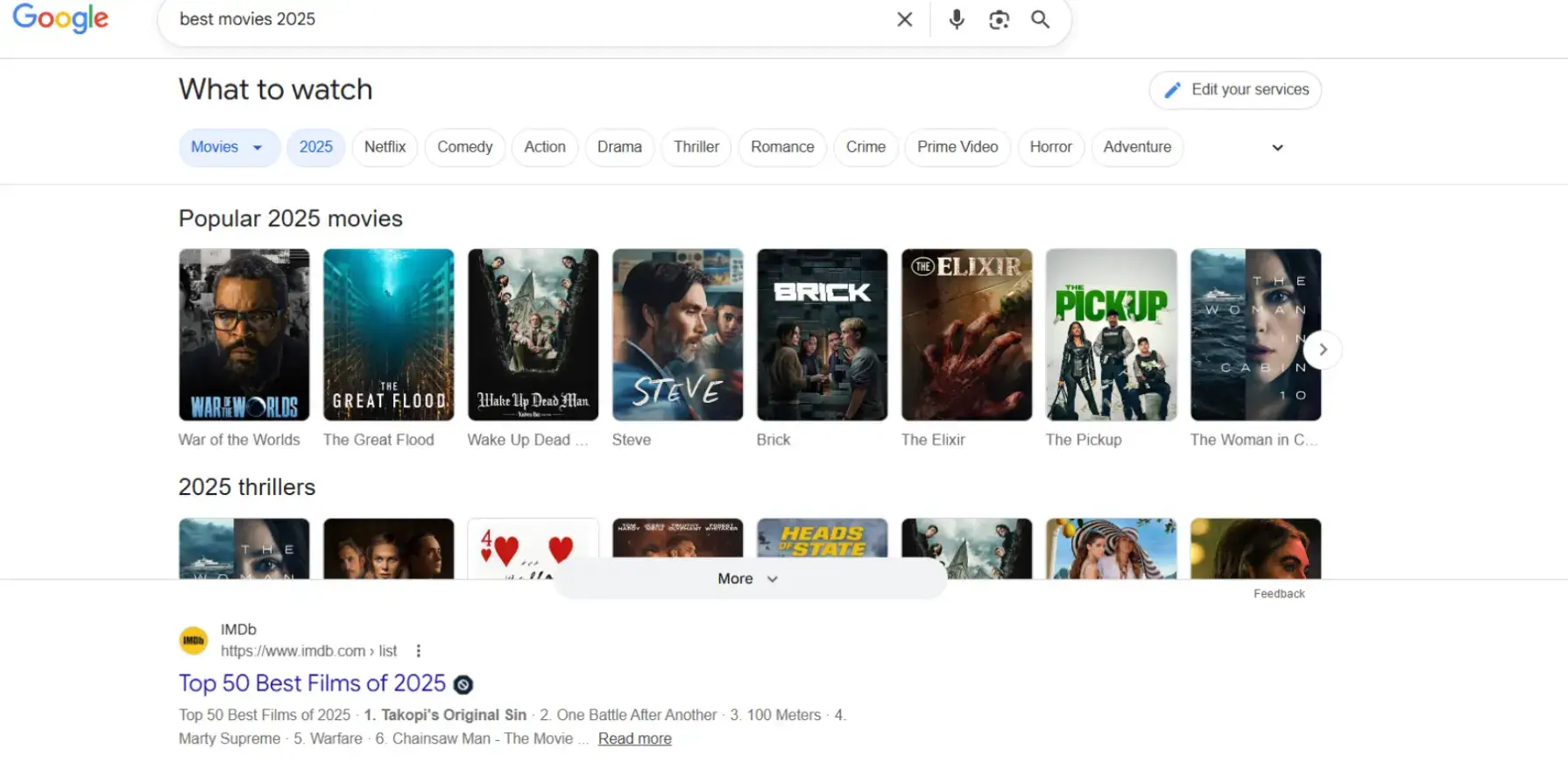Screen dimensions: 1568x763
Task: Open the War of the Worlds poster
Action: (x=244, y=335)
